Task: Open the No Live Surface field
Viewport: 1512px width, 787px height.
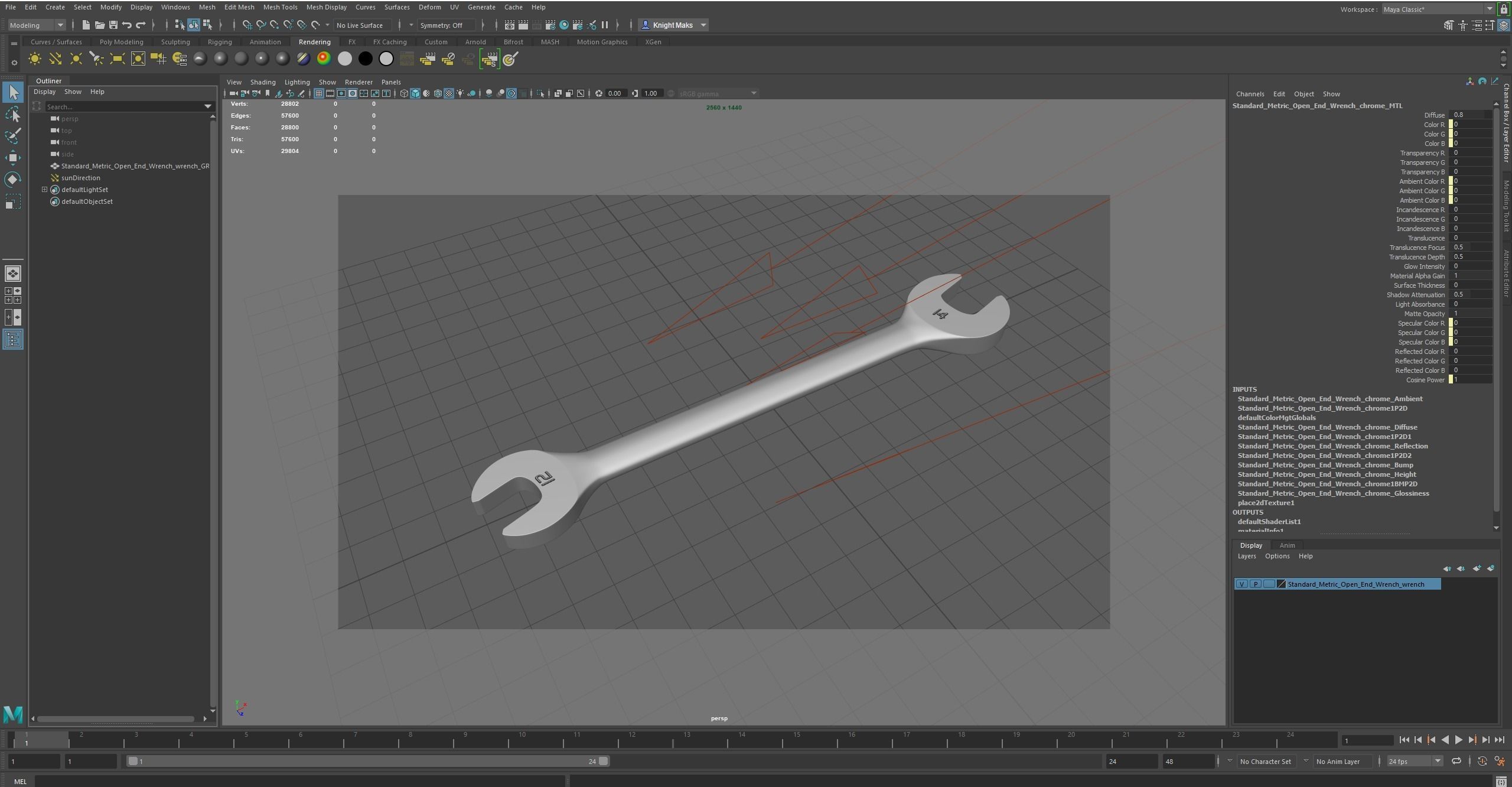Action: tap(362, 25)
